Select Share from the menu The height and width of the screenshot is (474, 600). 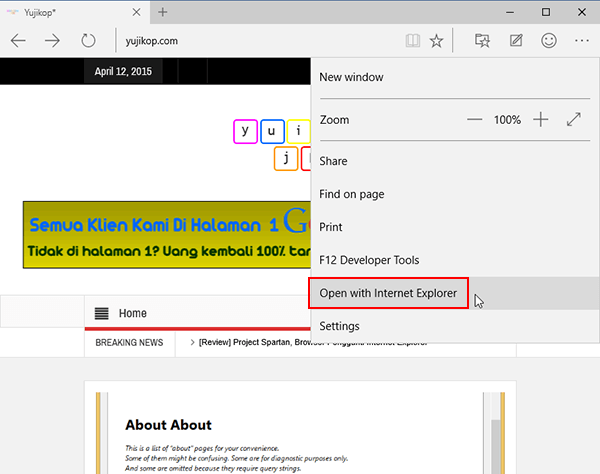pyautogui.click(x=455, y=161)
